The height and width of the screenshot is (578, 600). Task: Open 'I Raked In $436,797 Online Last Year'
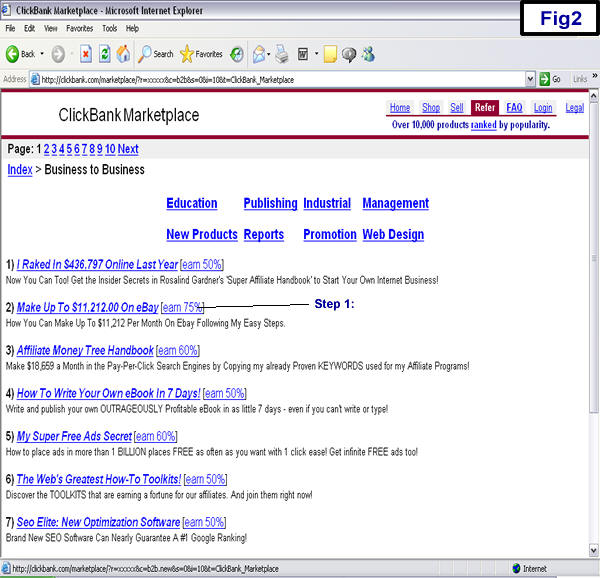tap(97, 264)
